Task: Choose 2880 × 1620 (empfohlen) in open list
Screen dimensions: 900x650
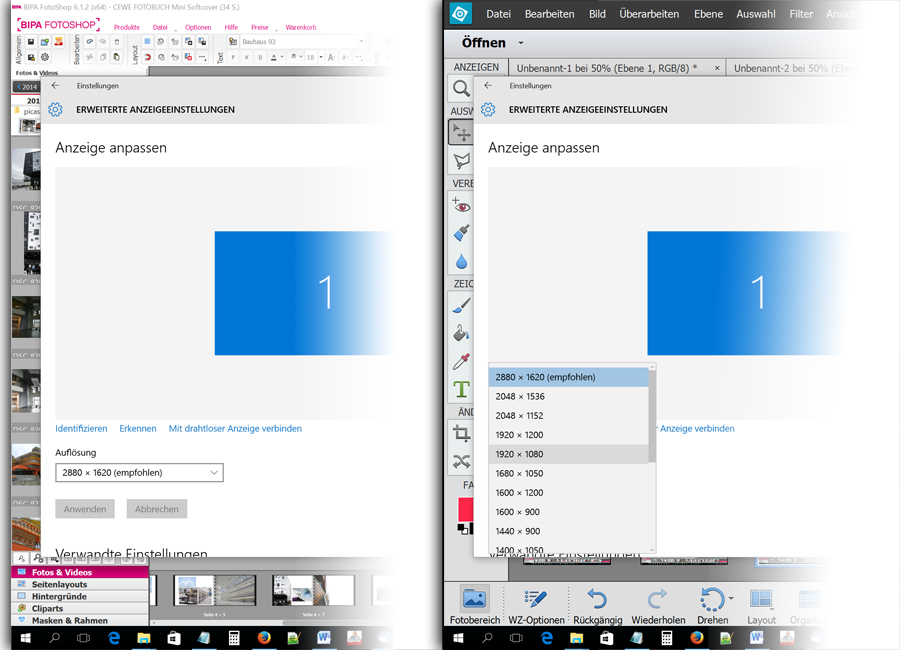Action: point(568,377)
